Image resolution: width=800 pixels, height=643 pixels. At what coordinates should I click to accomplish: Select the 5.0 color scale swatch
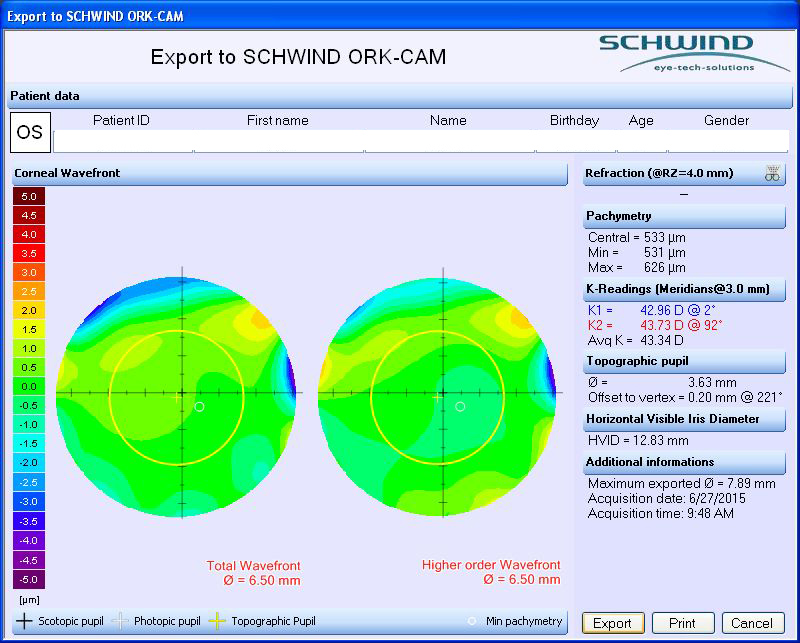pos(29,196)
